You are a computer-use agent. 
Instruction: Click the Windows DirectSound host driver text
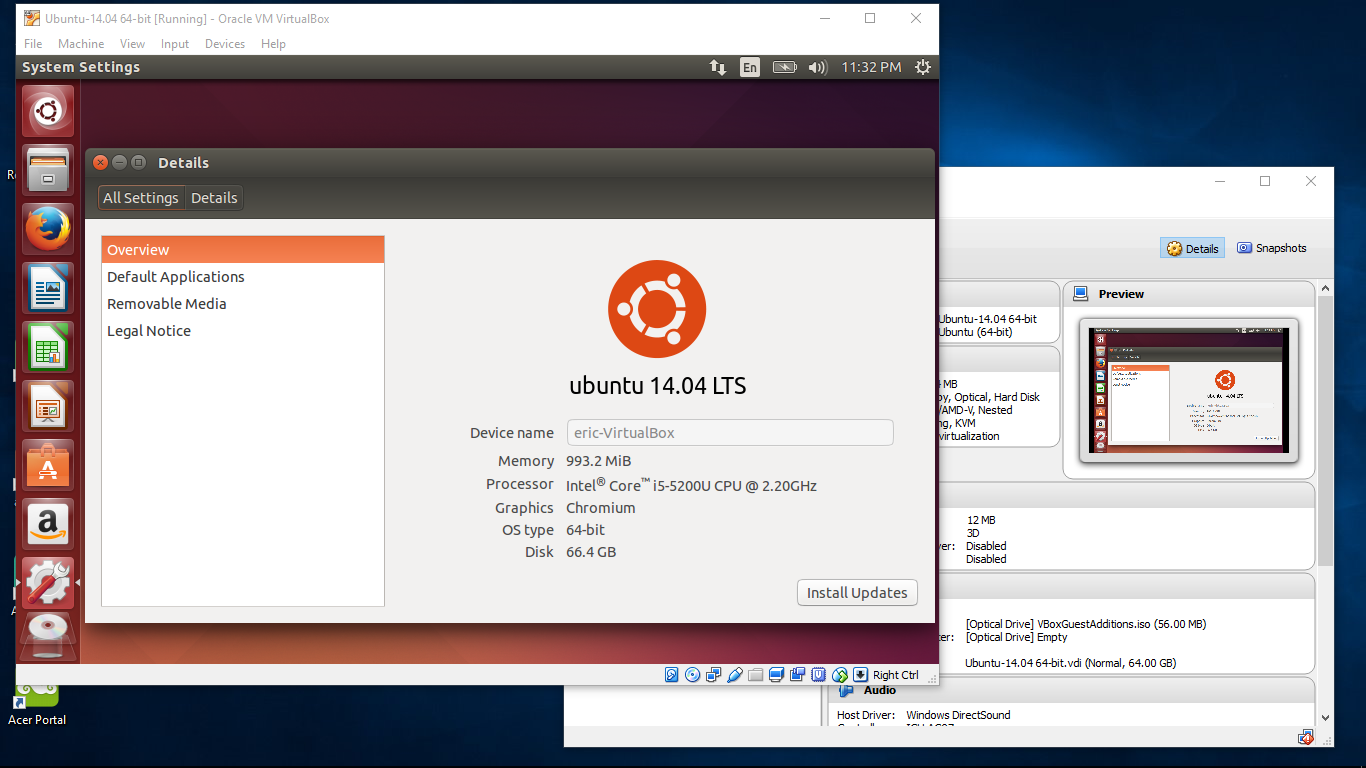(958, 715)
